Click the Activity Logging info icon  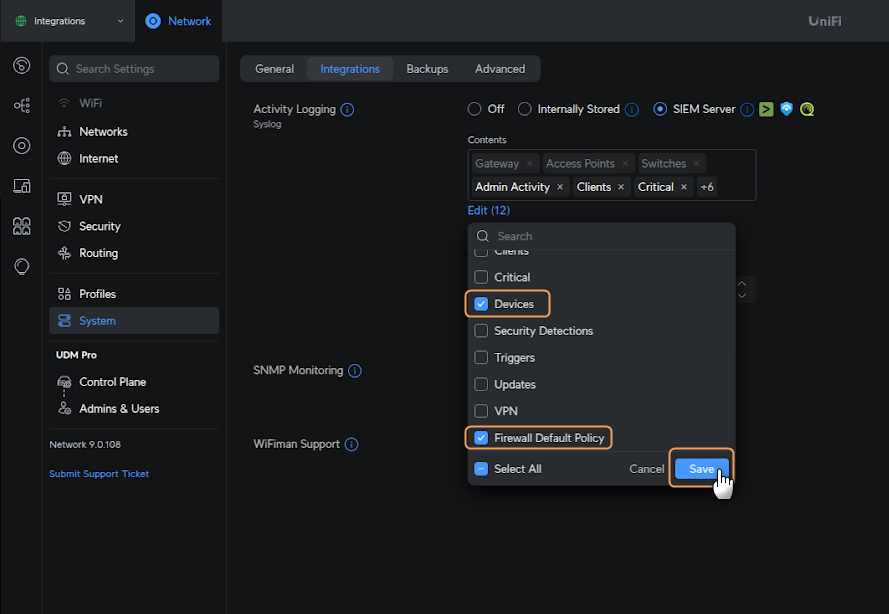[x=347, y=110]
